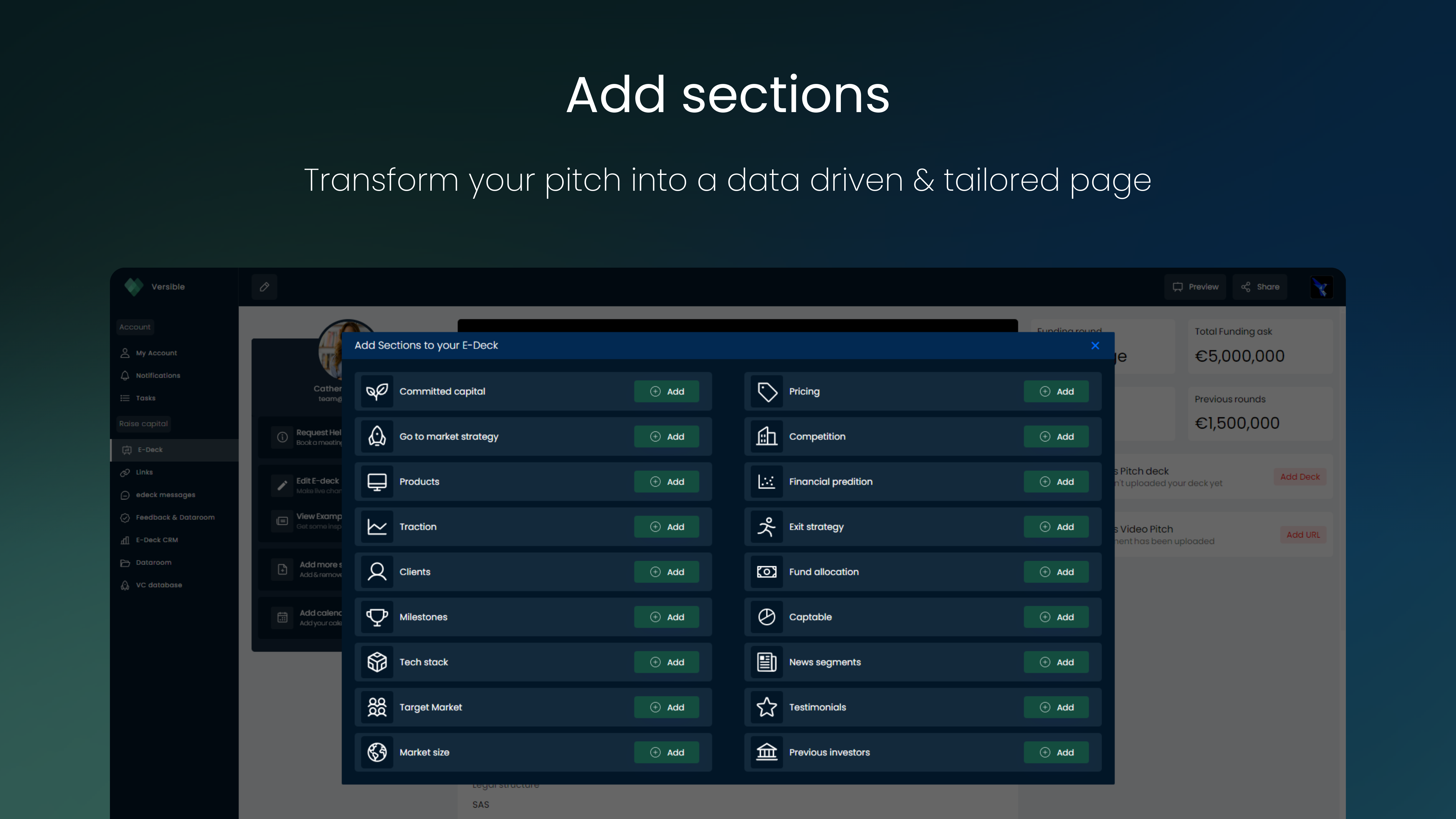This screenshot has width=1456, height=819.
Task: Click the Tech stack cube icon
Action: click(377, 662)
